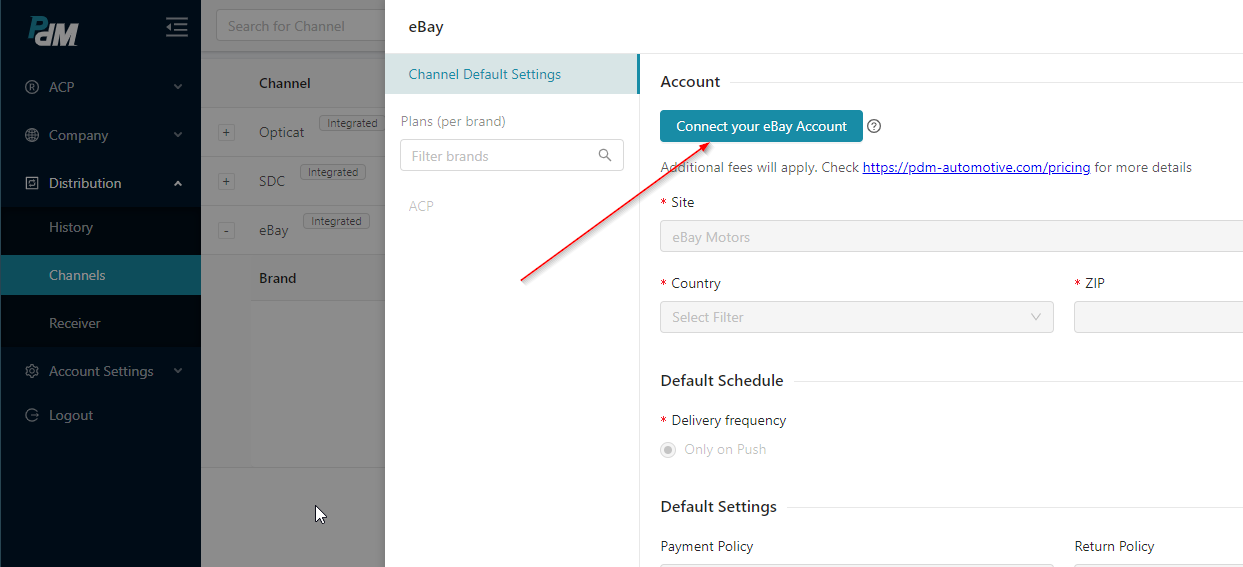Click the Account Settings menu label
Viewport: 1243px width, 567px height.
[x=101, y=371]
